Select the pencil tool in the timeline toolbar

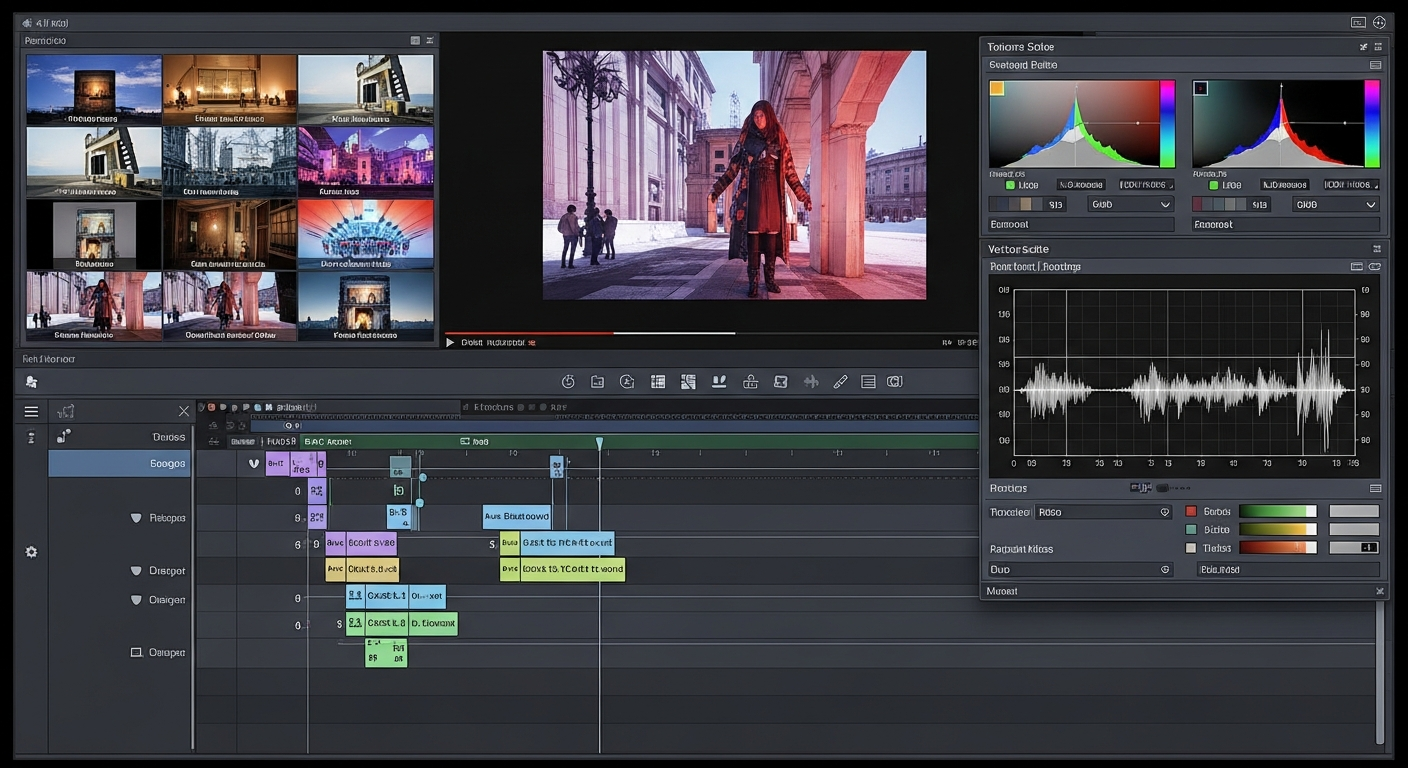[x=840, y=382]
